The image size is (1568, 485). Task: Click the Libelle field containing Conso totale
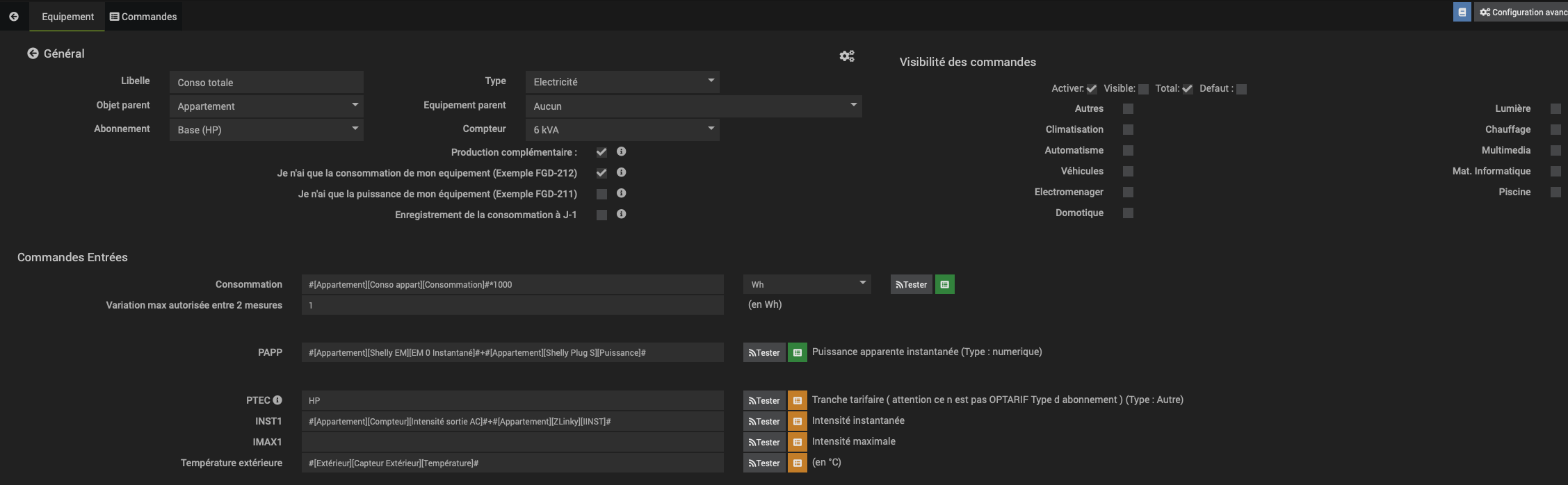266,83
